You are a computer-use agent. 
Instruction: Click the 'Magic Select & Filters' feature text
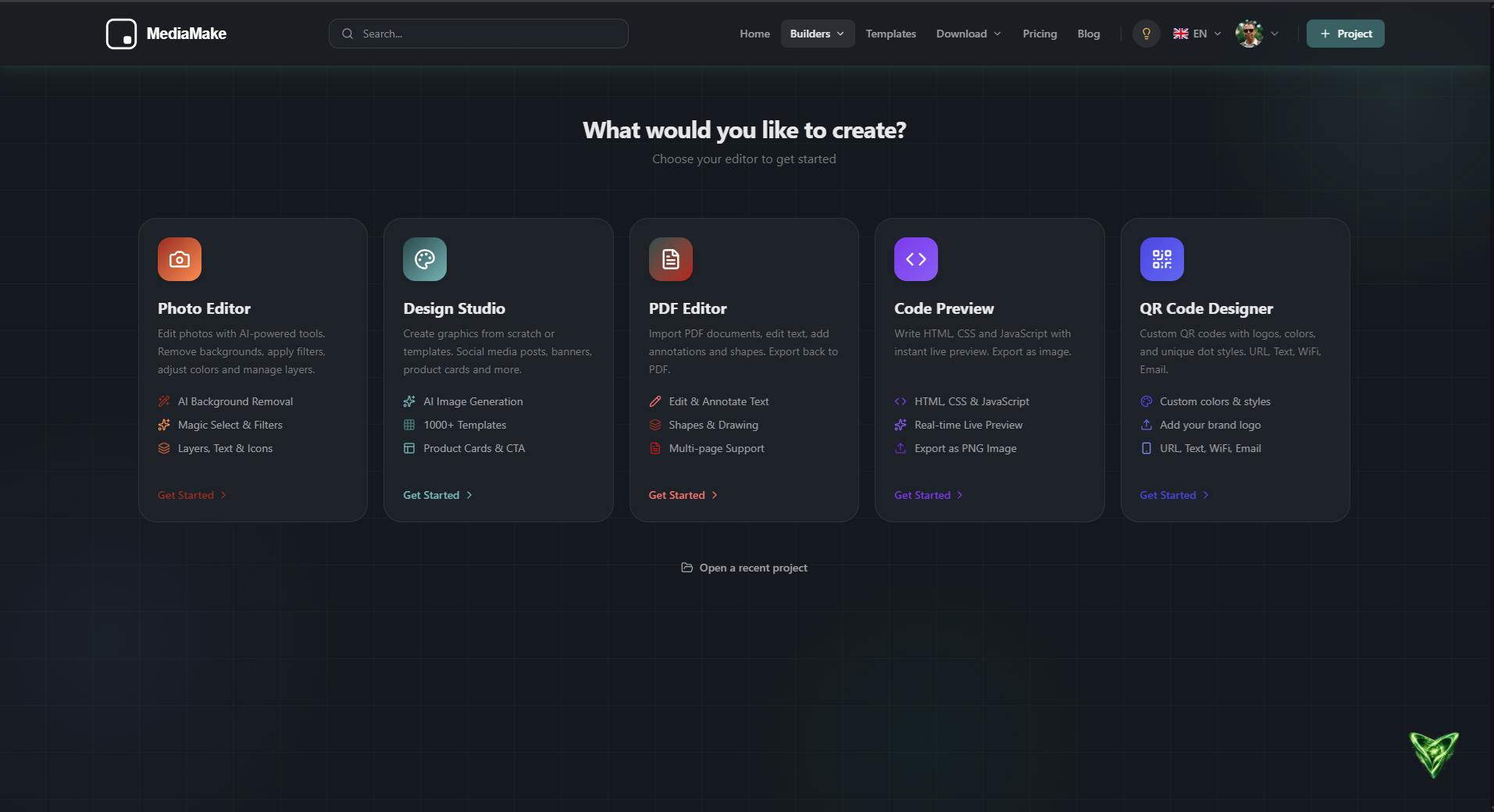pos(230,425)
